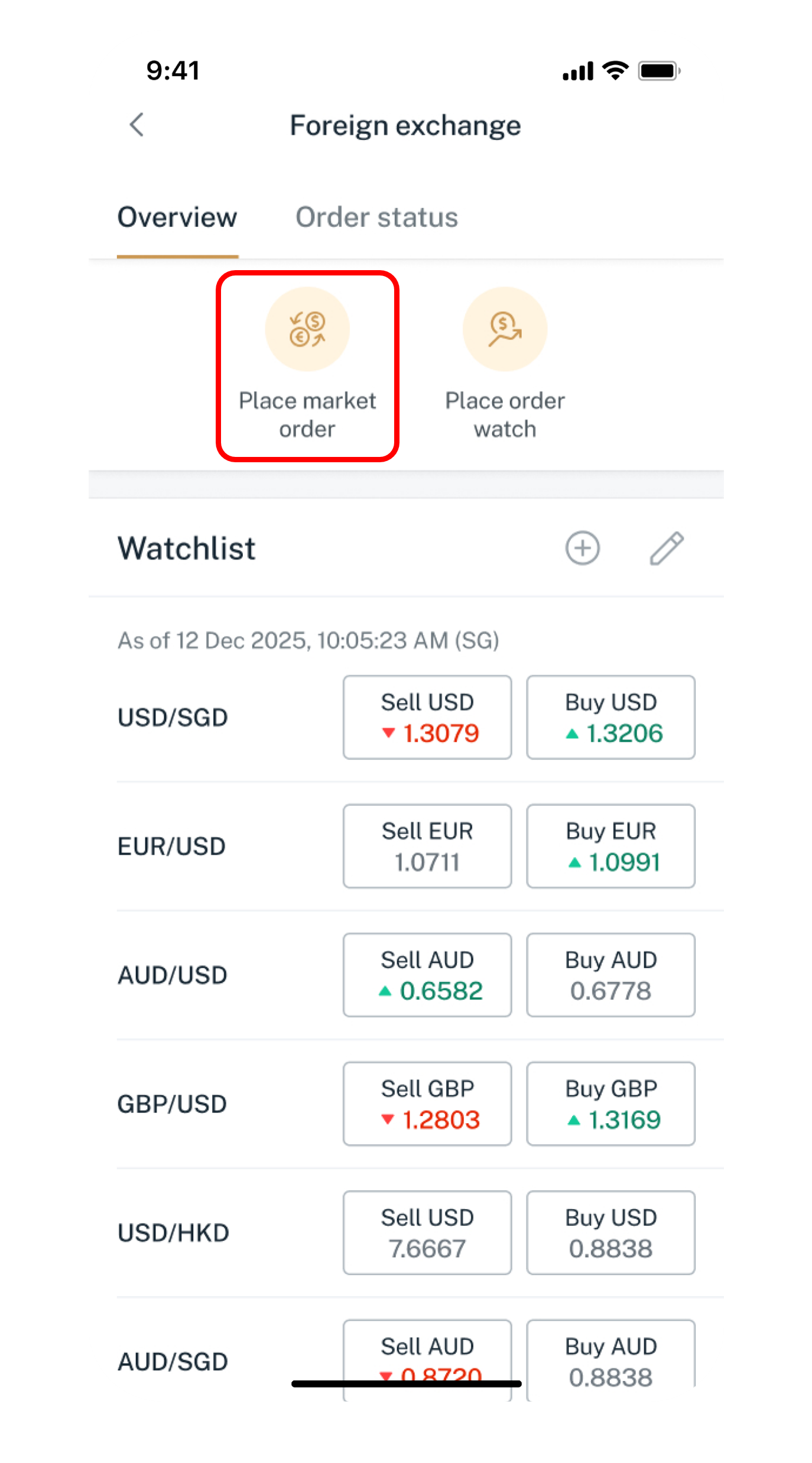The image size is (812, 1463).
Task: Tap the Buy AUD button for AUD/SGD
Action: [x=610, y=1360]
